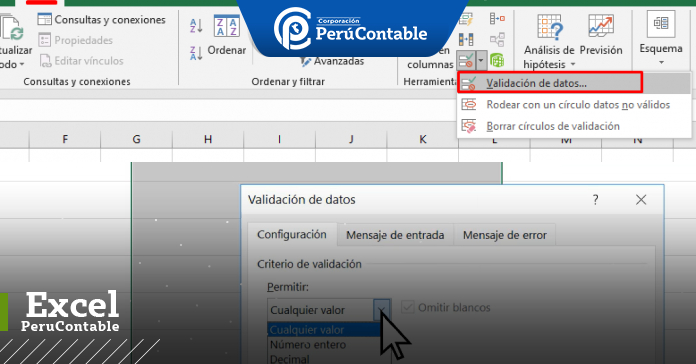Screen dimensions: 696x364
Task: Choose Rodear con un círculo datos no válidos
Action: click(x=573, y=105)
